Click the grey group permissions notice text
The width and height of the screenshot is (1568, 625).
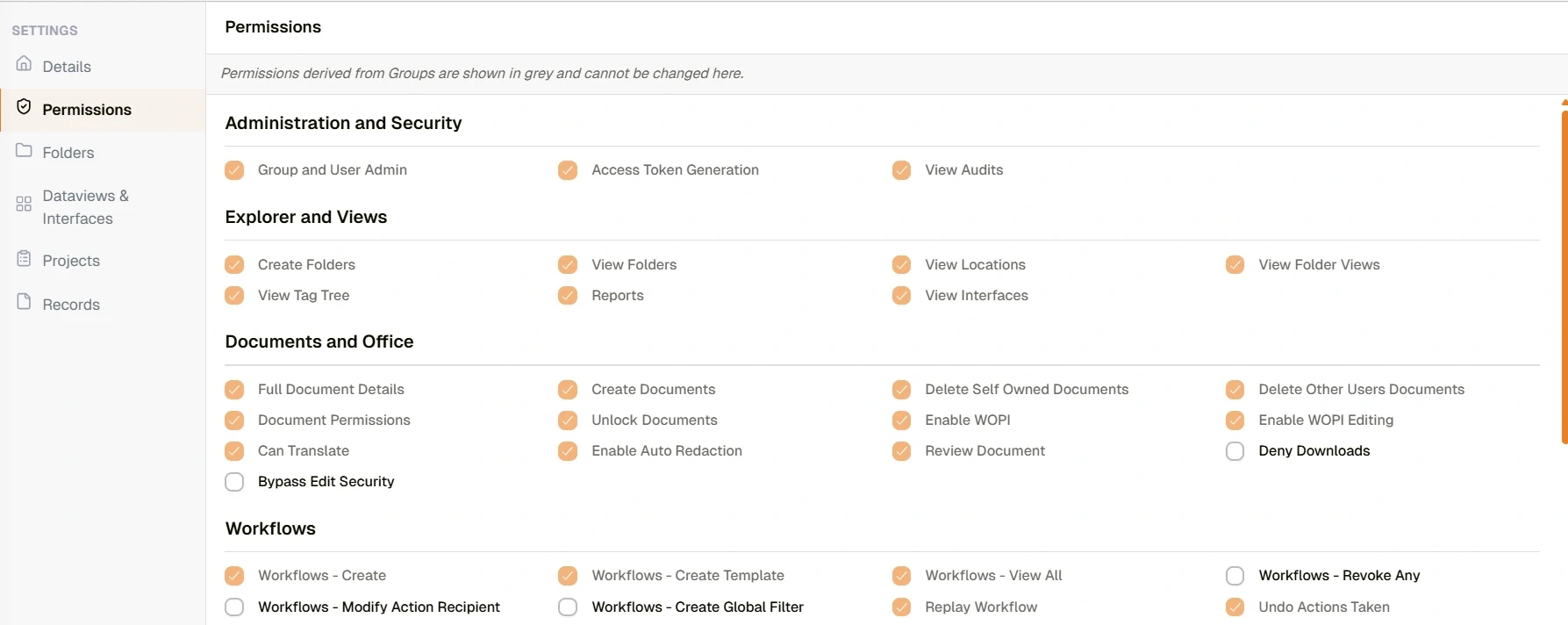(x=482, y=74)
